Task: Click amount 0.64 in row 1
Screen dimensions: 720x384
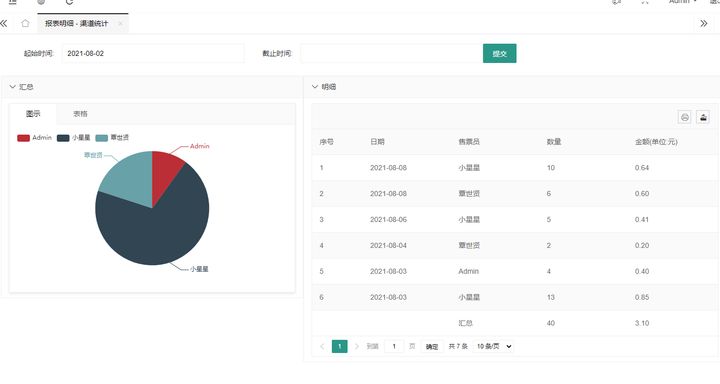Action: (642, 168)
